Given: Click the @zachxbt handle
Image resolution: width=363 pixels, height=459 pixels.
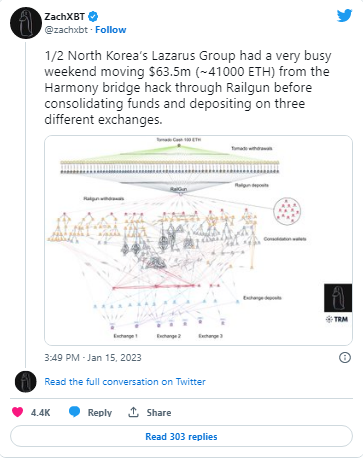Looking at the screenshot, I should 66,30.
